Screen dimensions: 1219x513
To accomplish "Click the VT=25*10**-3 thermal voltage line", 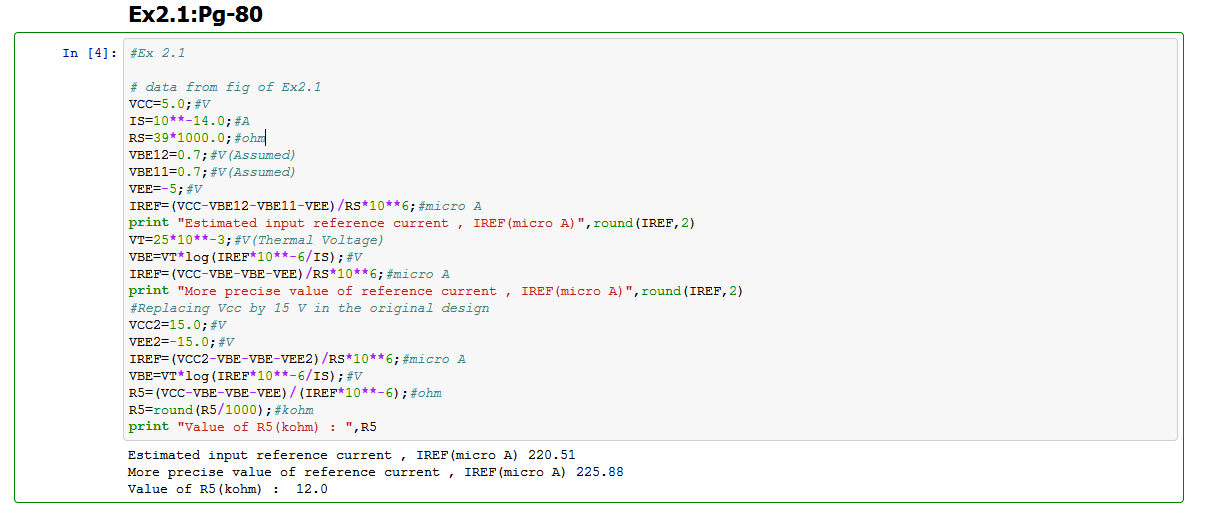I will (x=256, y=240).
